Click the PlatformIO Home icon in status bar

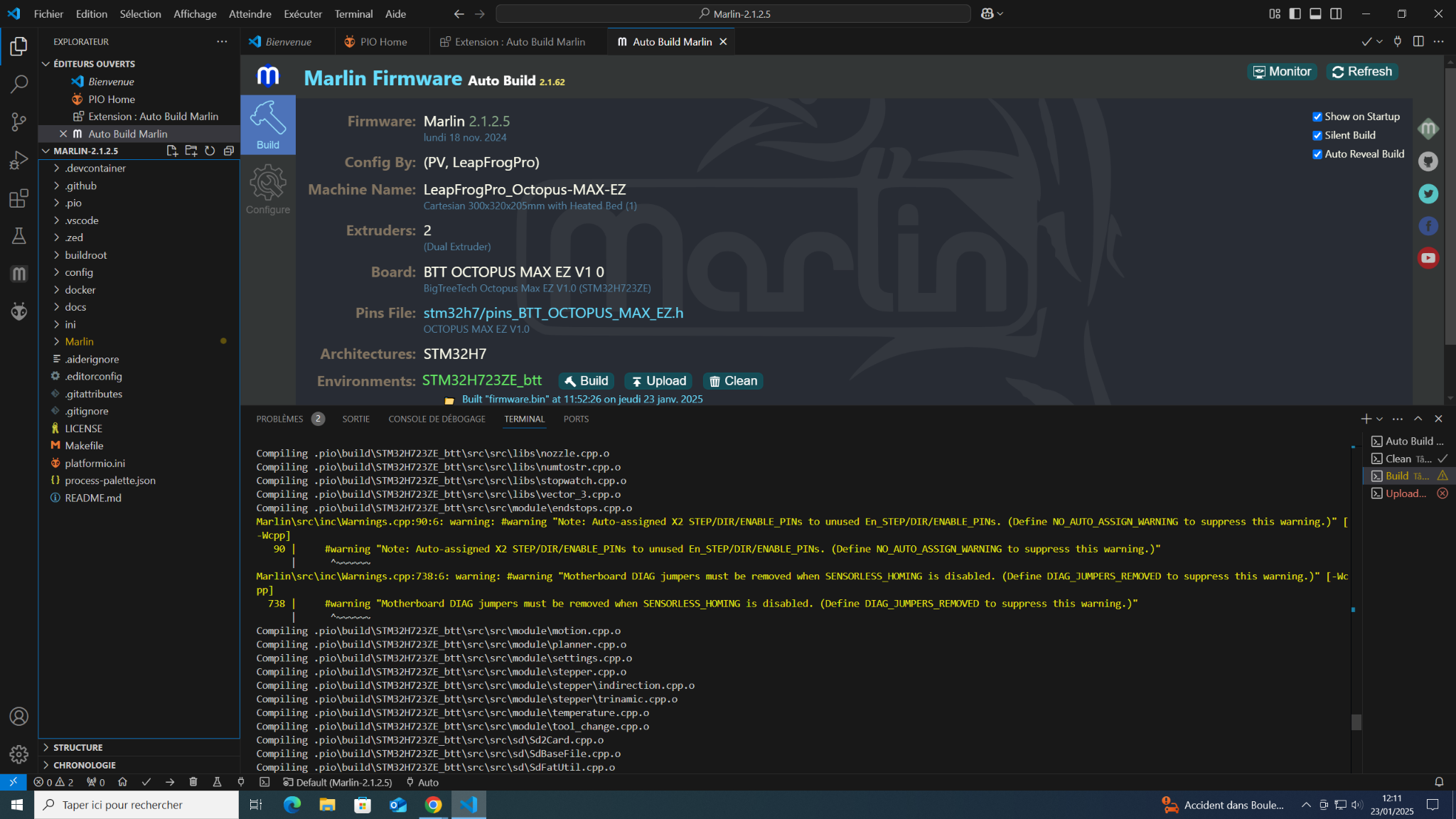pos(122,782)
